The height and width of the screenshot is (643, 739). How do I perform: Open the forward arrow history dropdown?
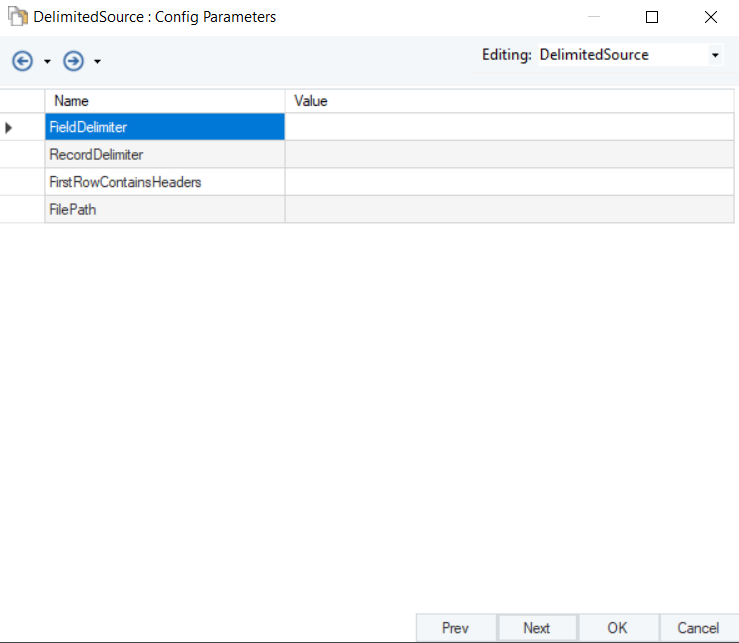point(97,62)
